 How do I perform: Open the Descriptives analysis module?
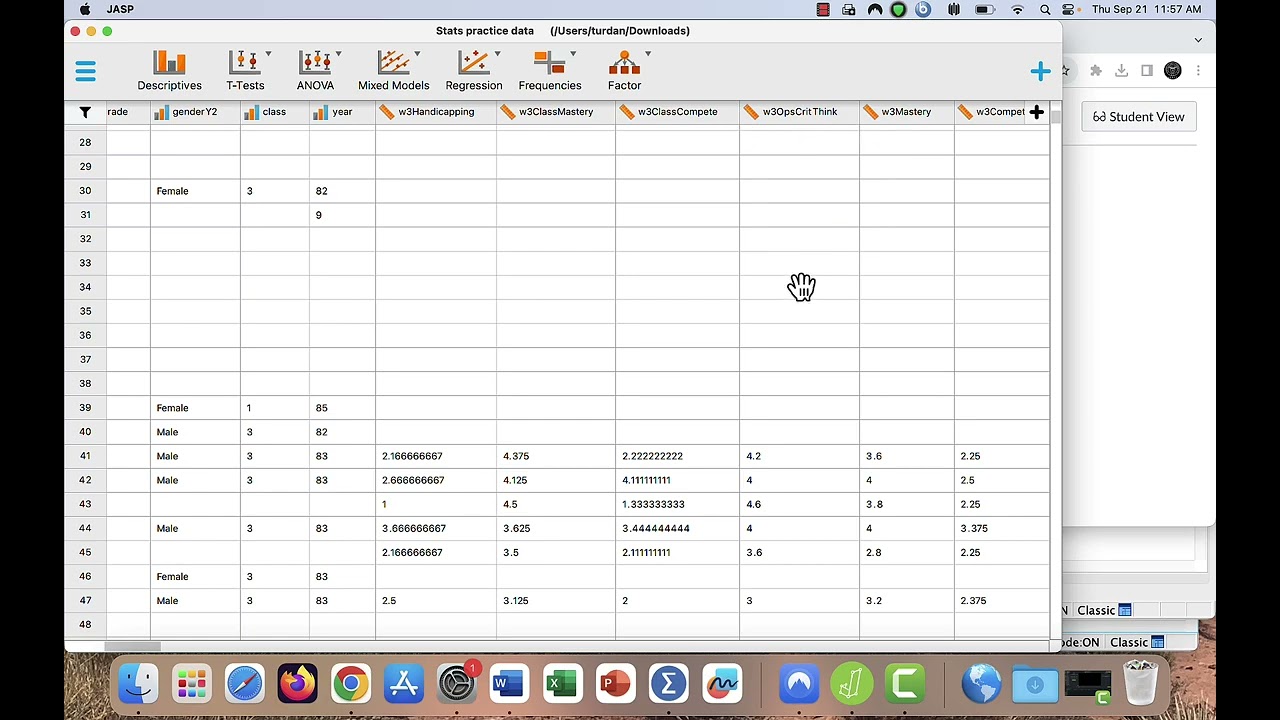[169, 71]
